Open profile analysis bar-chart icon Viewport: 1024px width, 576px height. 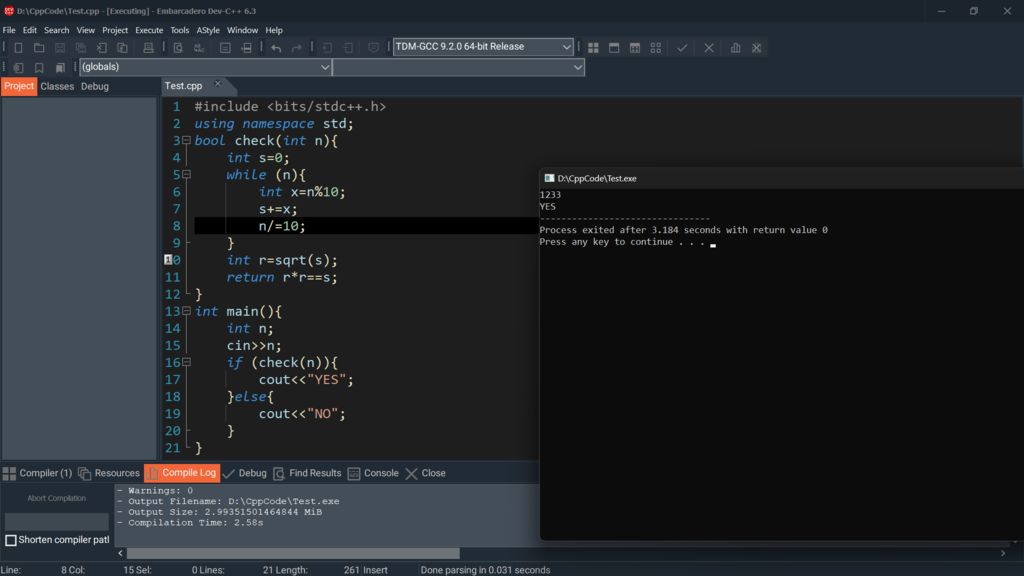[x=735, y=48]
